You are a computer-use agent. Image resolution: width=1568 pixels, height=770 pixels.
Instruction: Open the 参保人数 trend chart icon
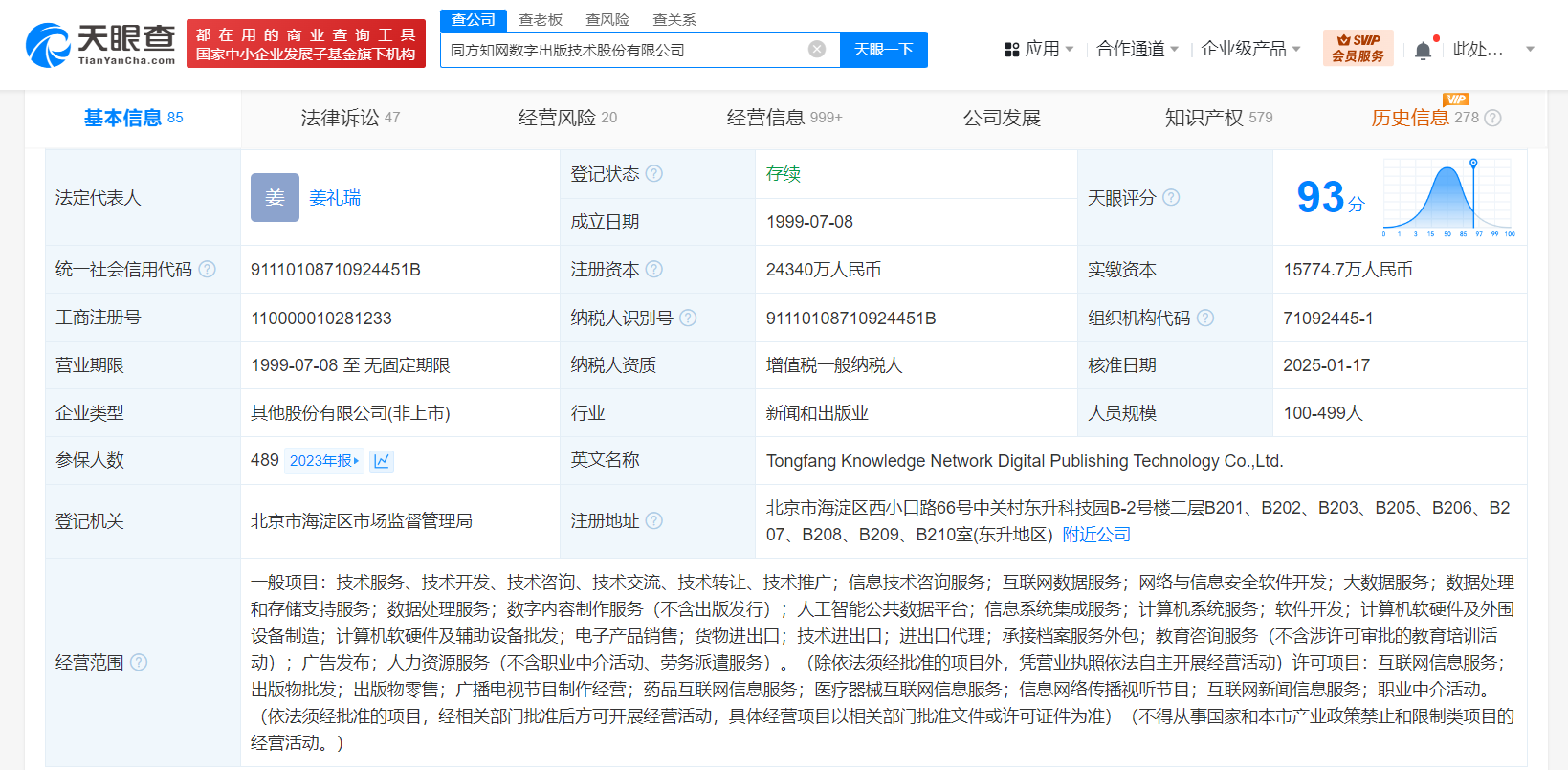tap(382, 461)
